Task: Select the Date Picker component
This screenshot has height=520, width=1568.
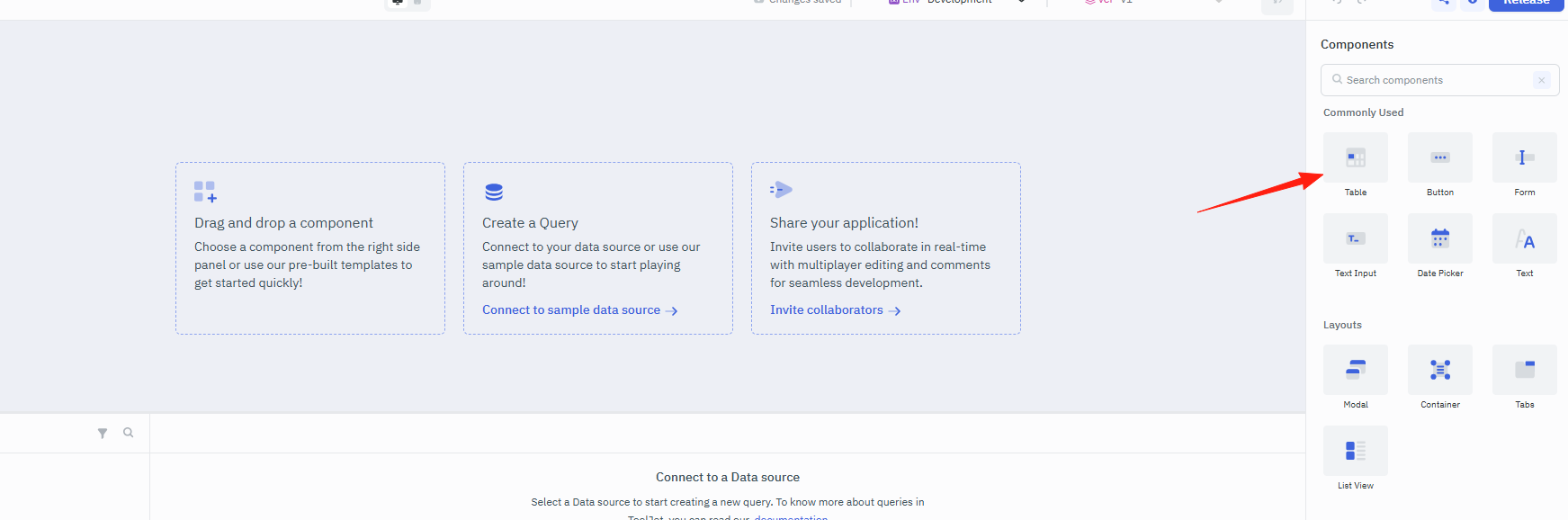Action: coord(1439,238)
